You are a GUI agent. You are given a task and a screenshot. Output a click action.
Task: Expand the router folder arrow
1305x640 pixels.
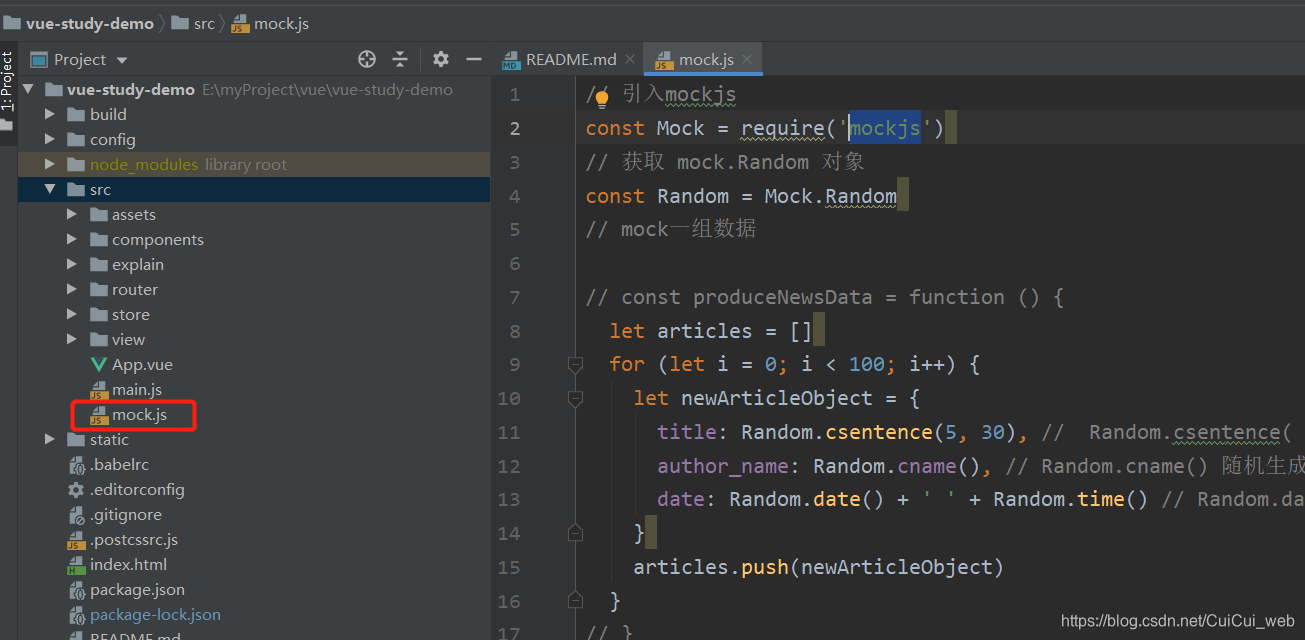coord(72,290)
